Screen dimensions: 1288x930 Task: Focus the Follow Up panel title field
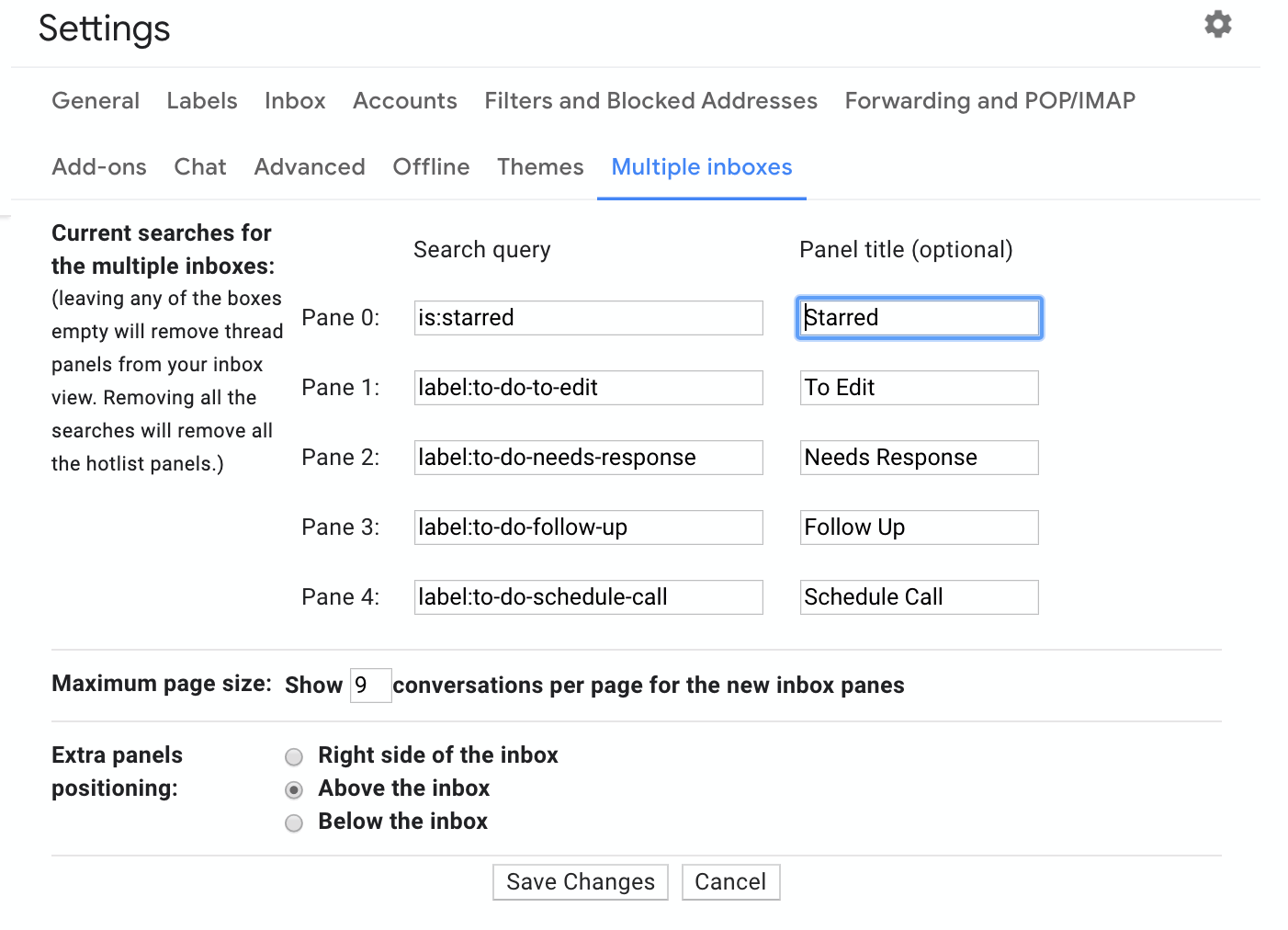(x=920, y=527)
